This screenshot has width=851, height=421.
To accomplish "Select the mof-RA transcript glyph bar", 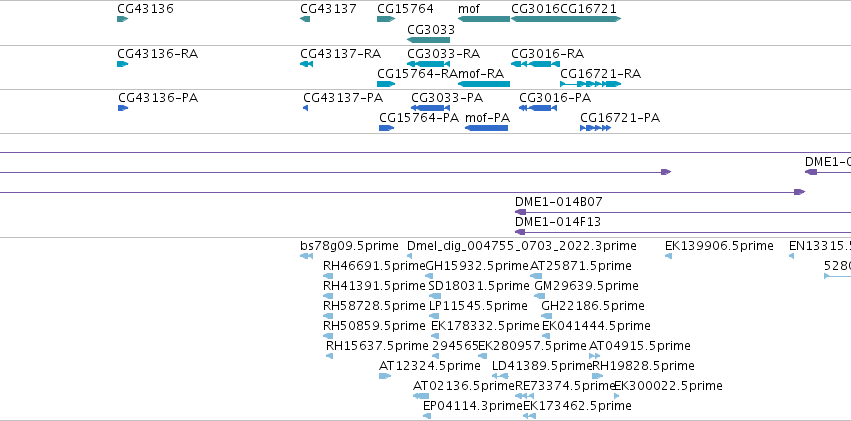I will tap(484, 84).
